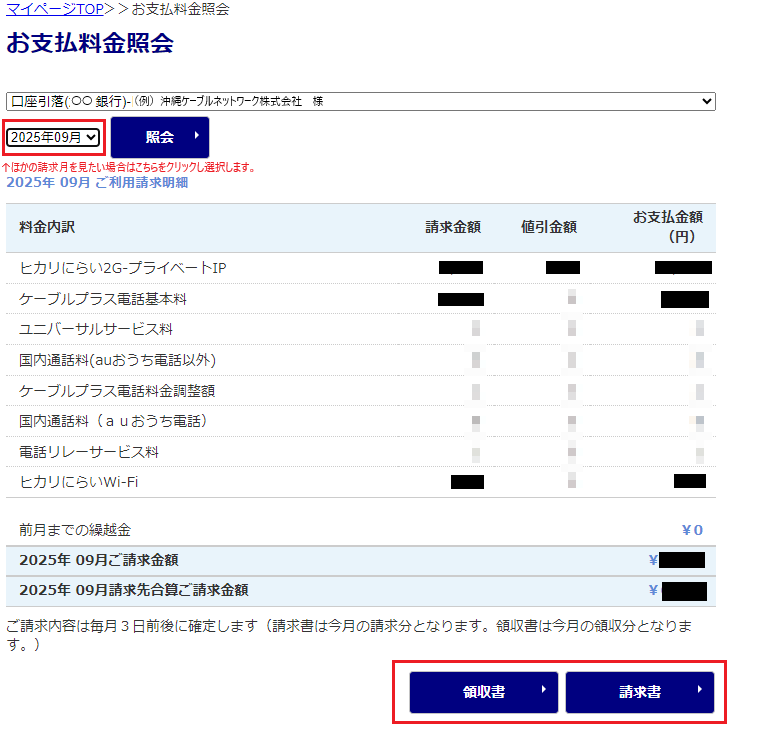
Task: Click the マイページTOP breadcrumb link
Action: (x=54, y=9)
